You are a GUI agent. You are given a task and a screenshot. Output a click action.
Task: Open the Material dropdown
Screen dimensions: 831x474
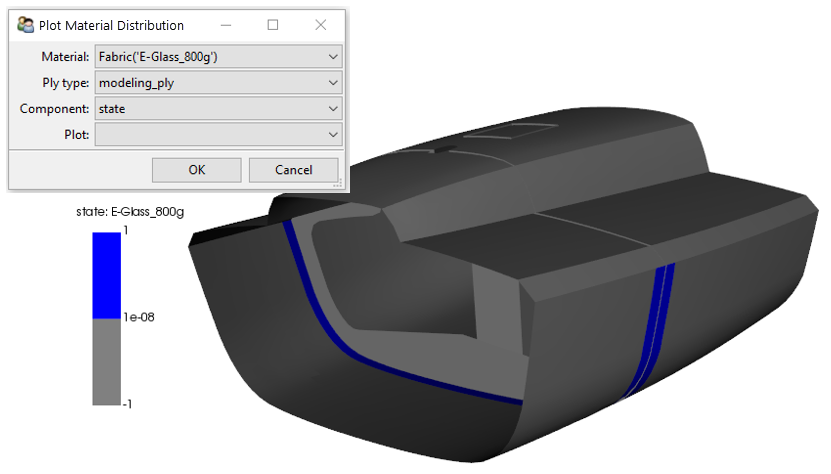(218, 57)
